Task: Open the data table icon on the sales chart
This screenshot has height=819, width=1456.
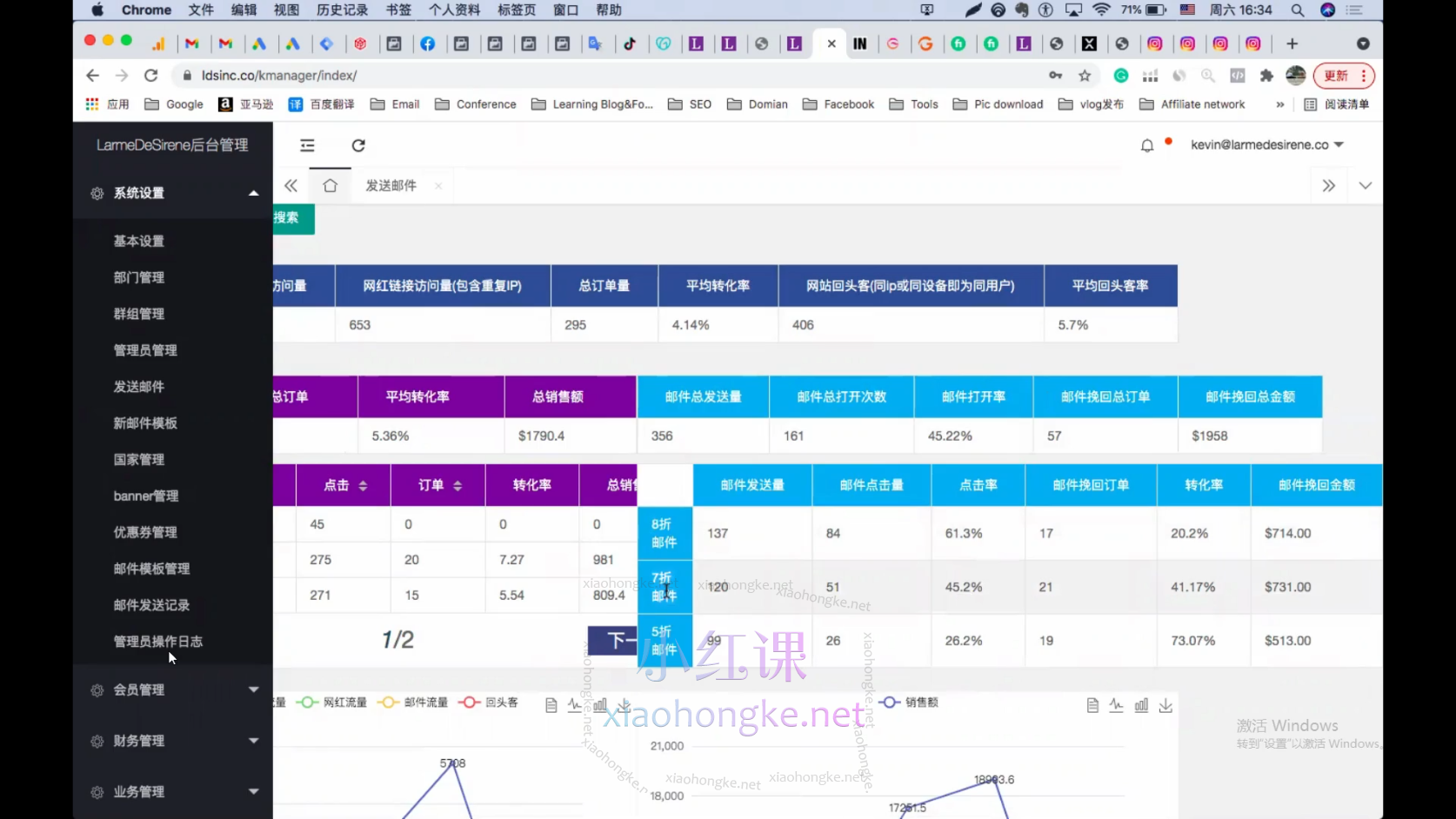Action: 1092,705
